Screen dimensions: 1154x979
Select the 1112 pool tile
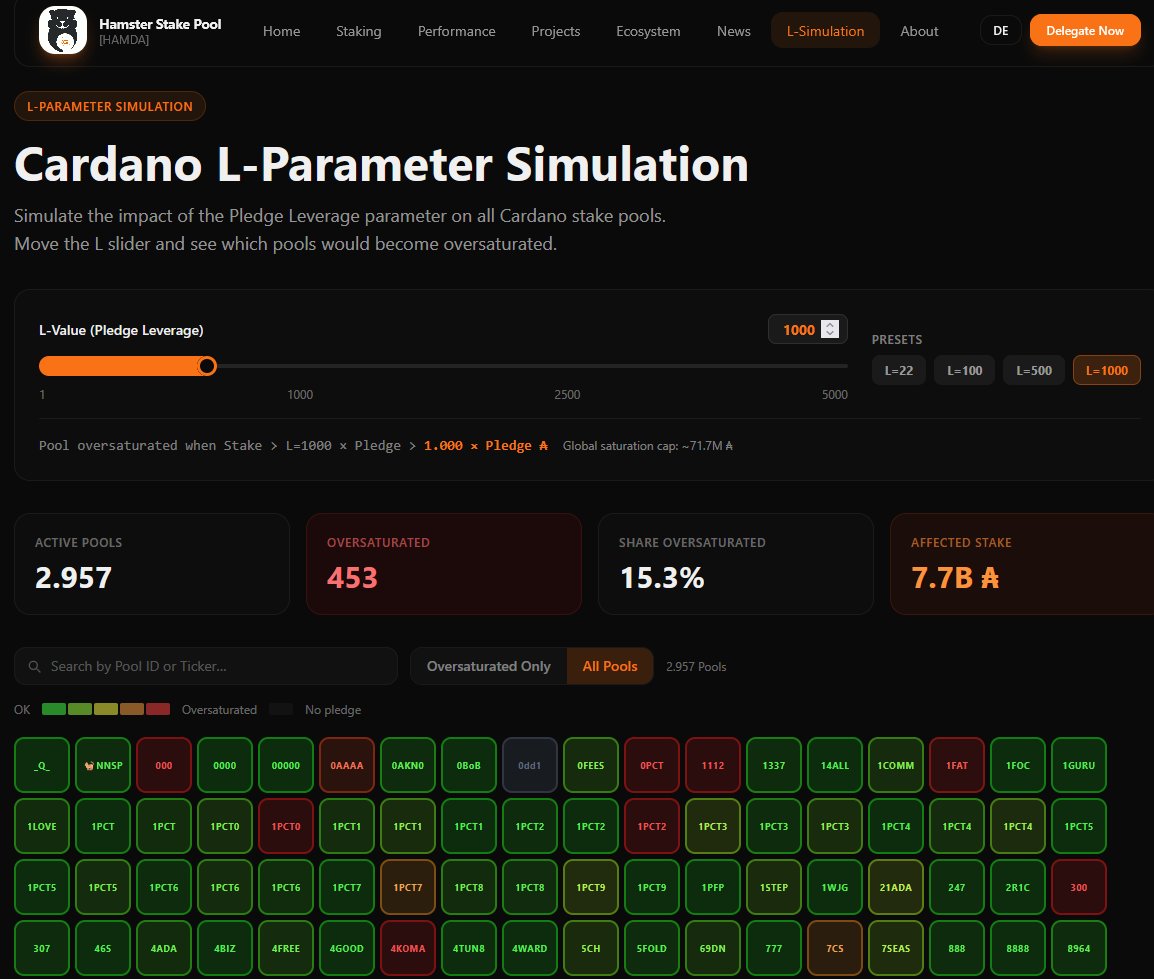coord(713,765)
